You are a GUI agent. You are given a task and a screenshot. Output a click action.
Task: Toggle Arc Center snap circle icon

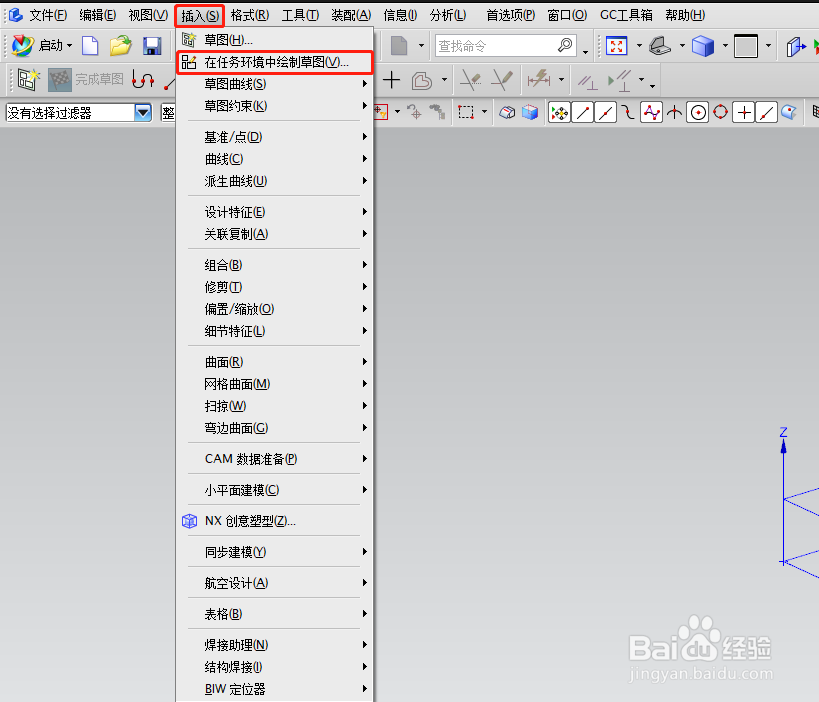pos(698,112)
